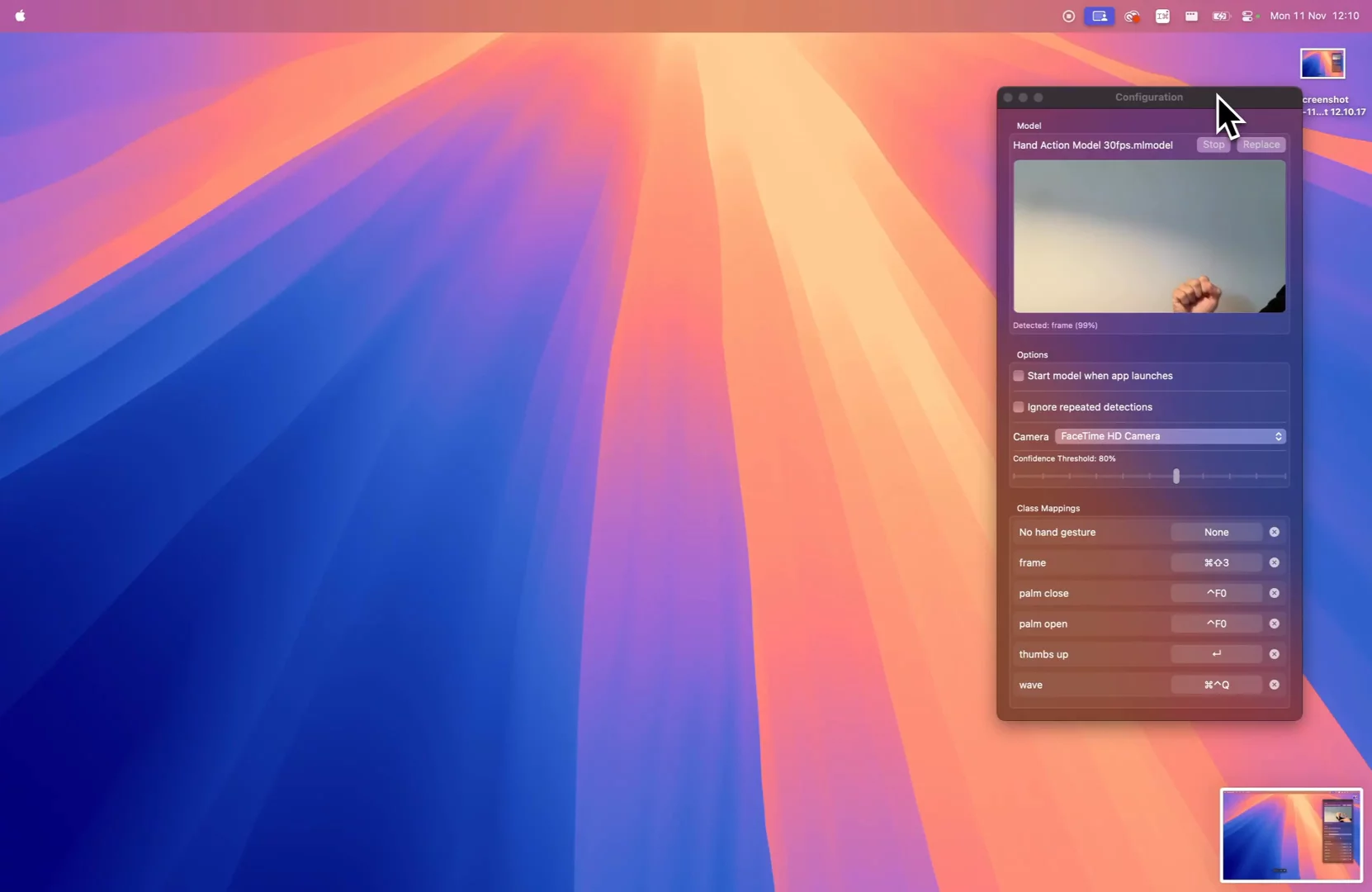1372x892 pixels.
Task: Delete the frame class mapping
Action: coord(1274,562)
